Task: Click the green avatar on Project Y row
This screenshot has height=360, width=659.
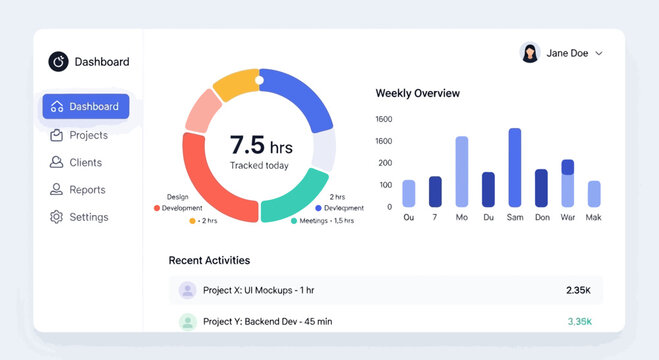Action: click(x=187, y=321)
